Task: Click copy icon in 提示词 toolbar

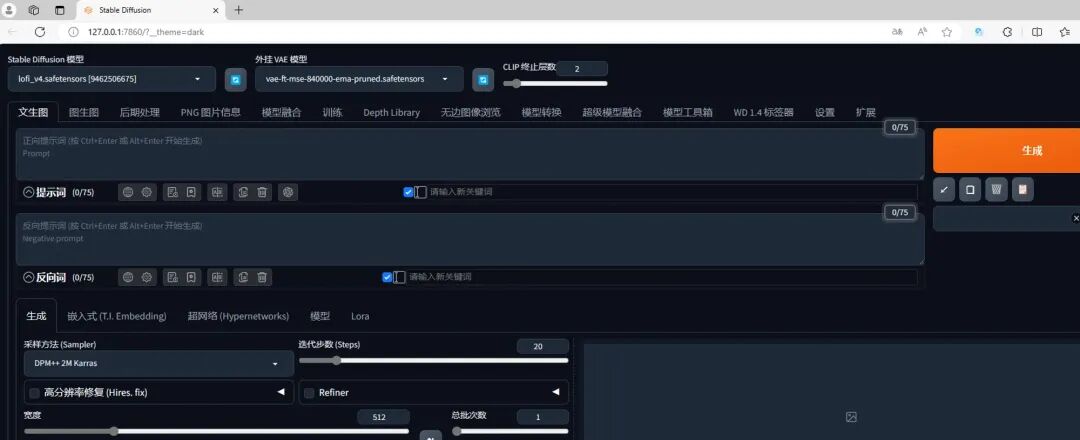Action: click(x=243, y=192)
